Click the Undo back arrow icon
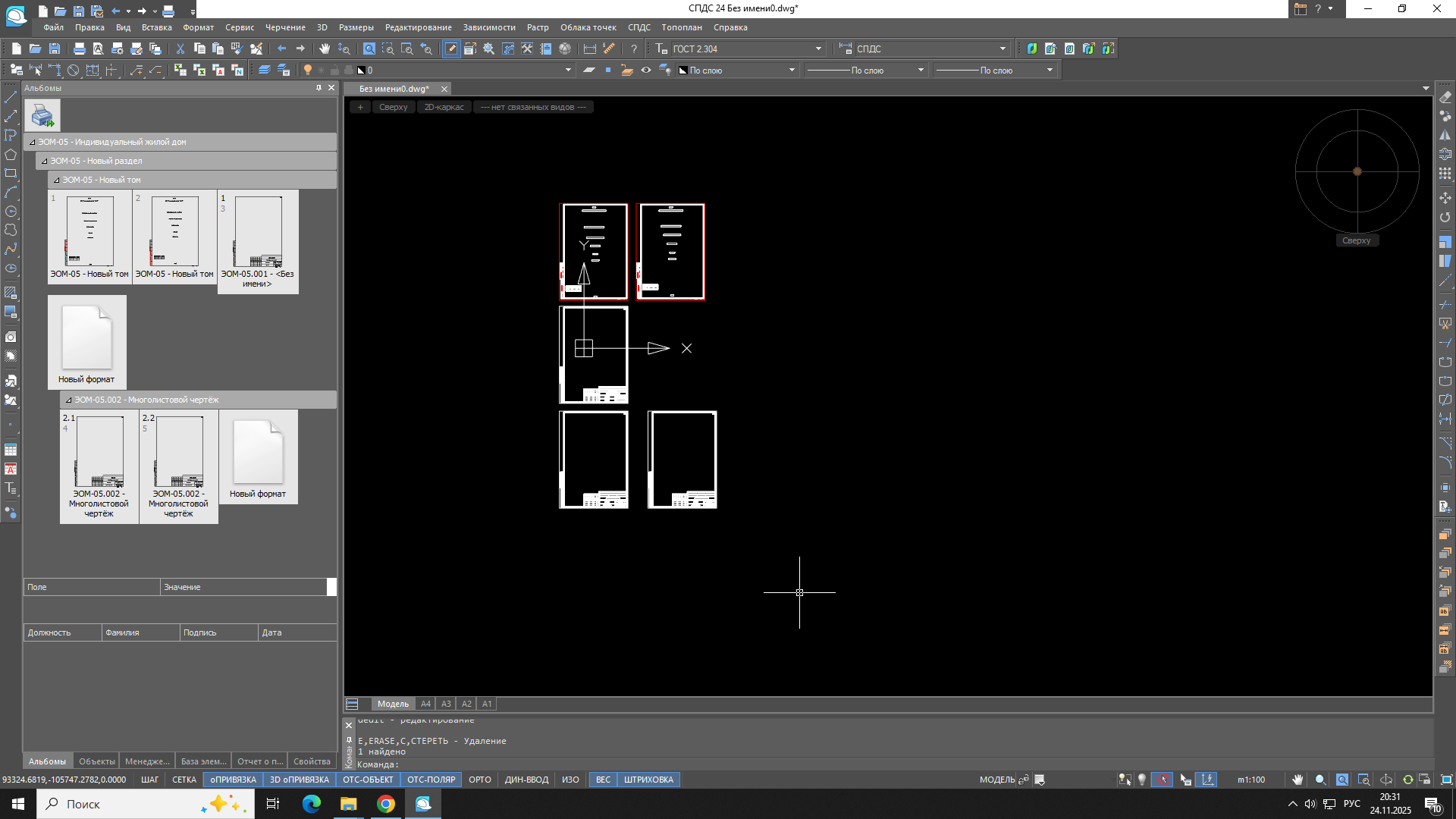The image size is (1456, 819). [282, 49]
